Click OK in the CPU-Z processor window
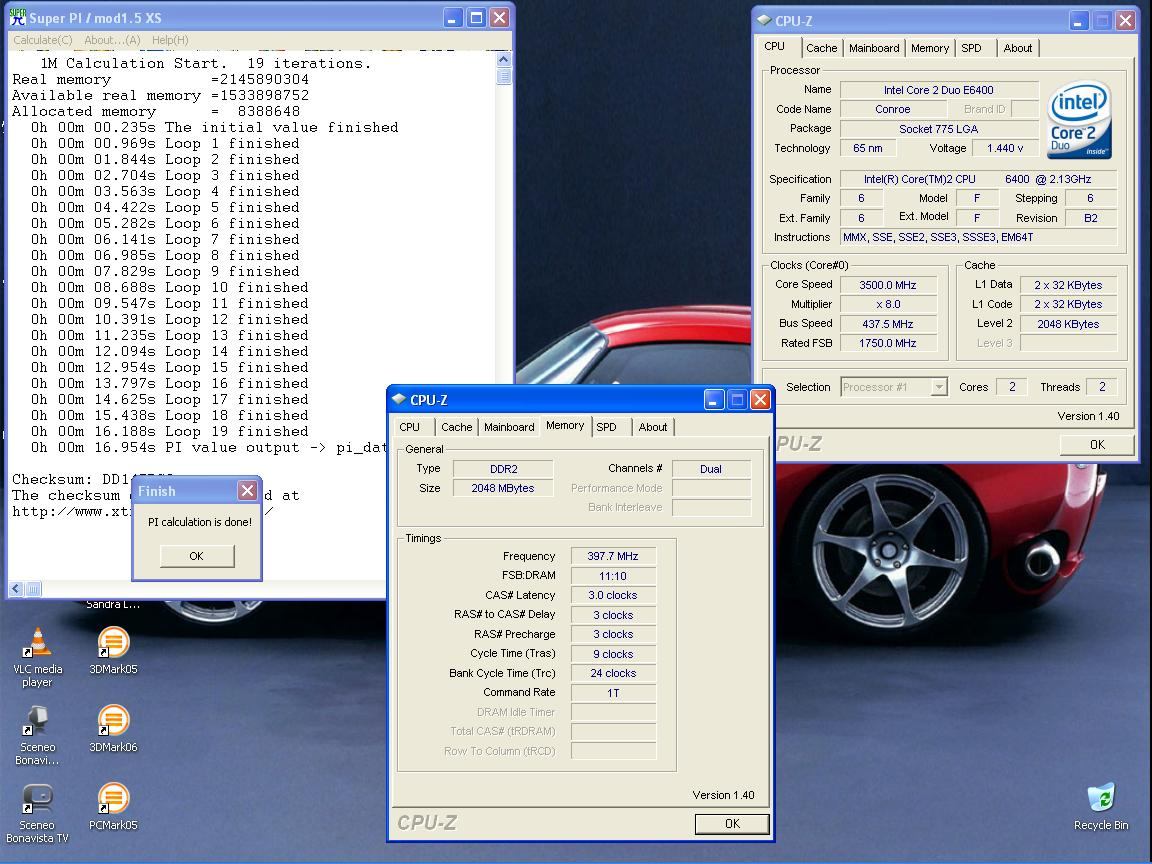1152x864 pixels. (1097, 444)
